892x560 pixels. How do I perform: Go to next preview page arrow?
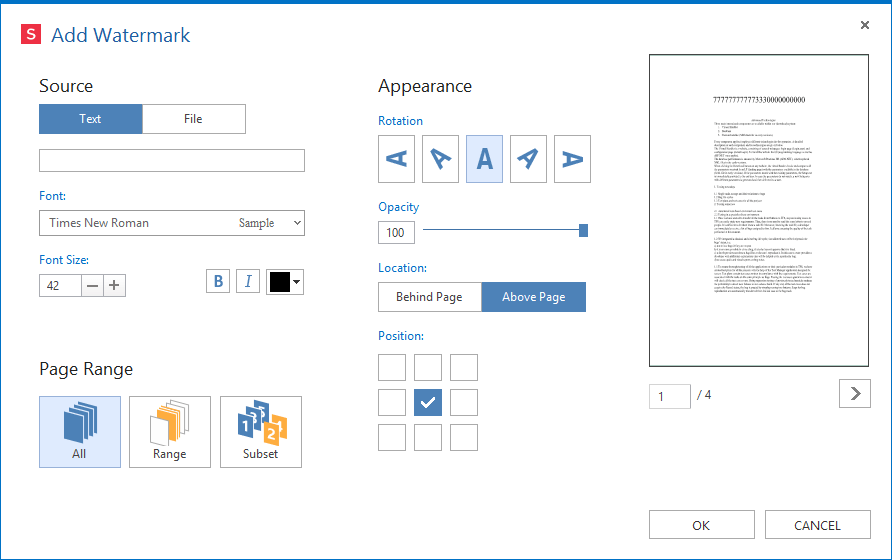coord(854,394)
